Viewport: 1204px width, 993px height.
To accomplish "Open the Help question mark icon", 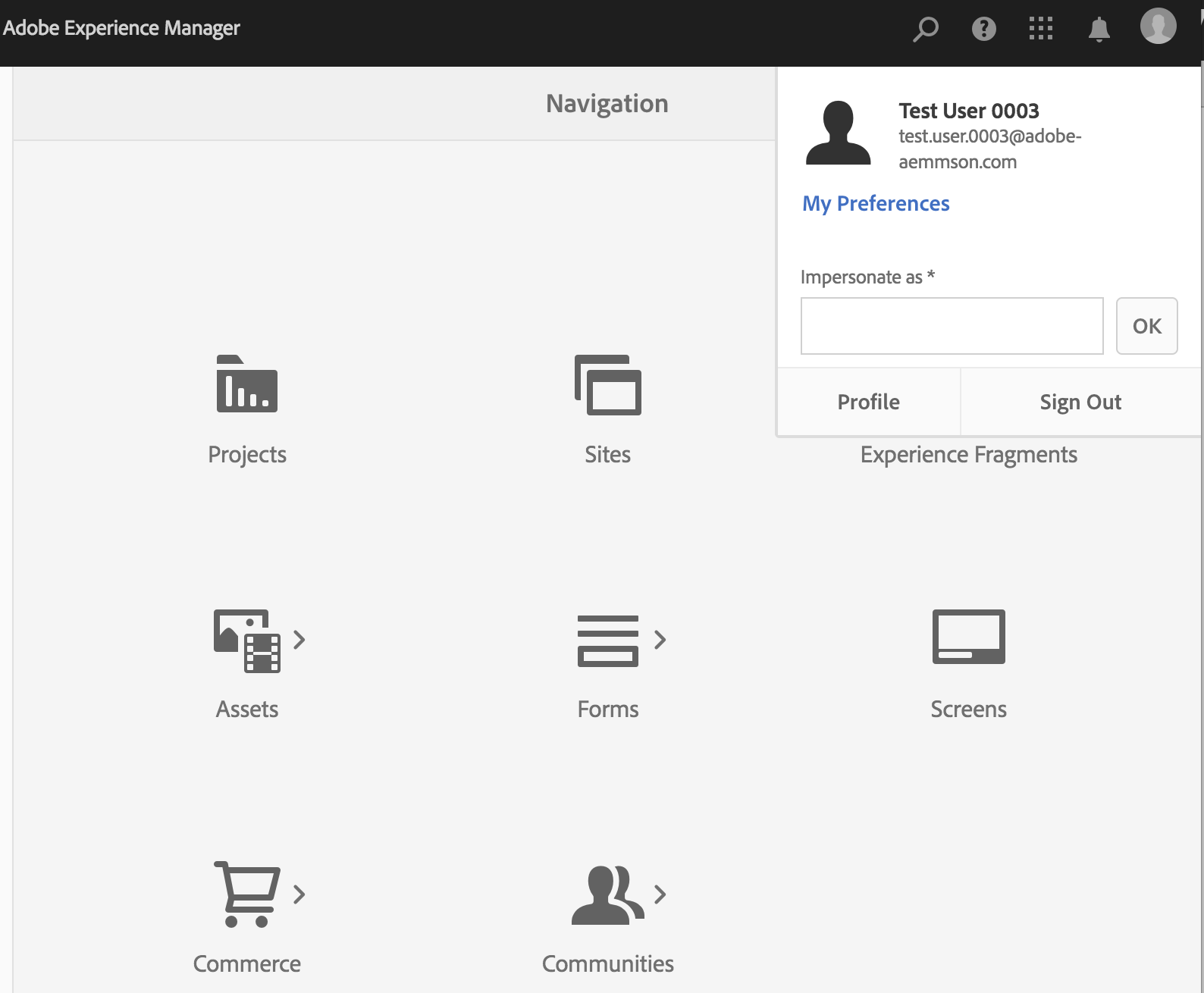I will point(983,29).
